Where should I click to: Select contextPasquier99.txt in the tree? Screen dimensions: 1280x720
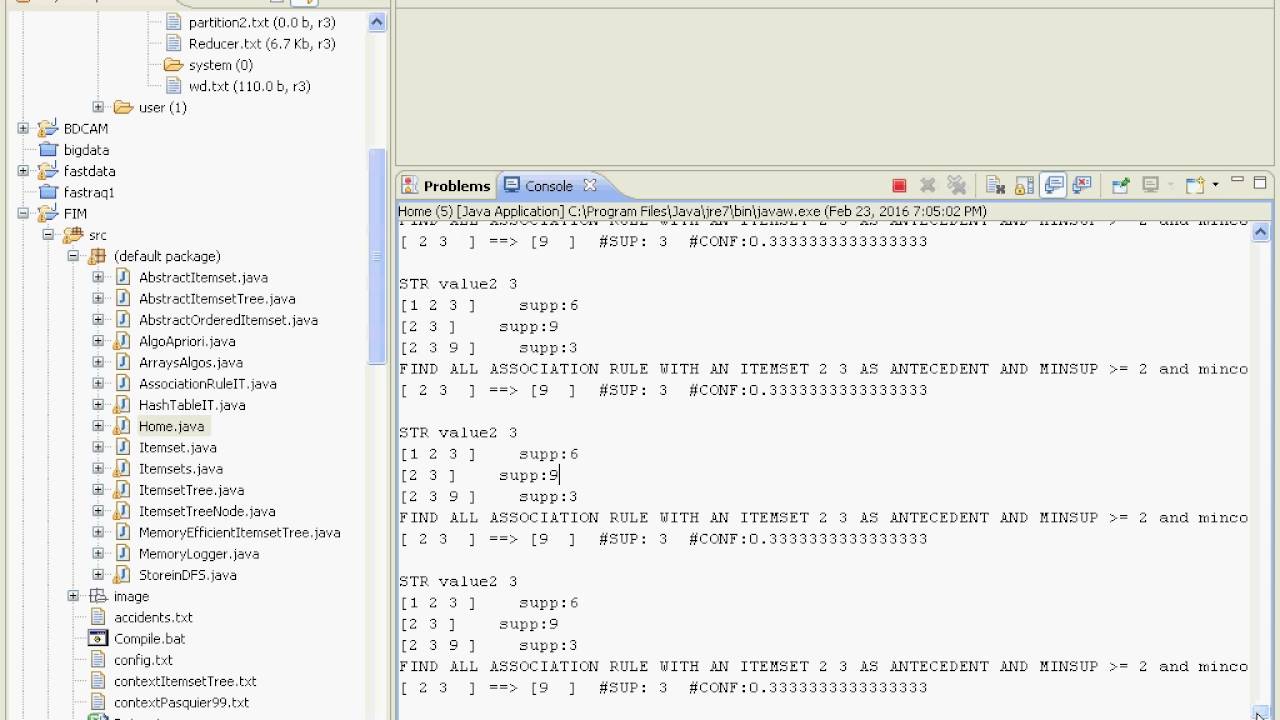pyautogui.click(x=181, y=703)
